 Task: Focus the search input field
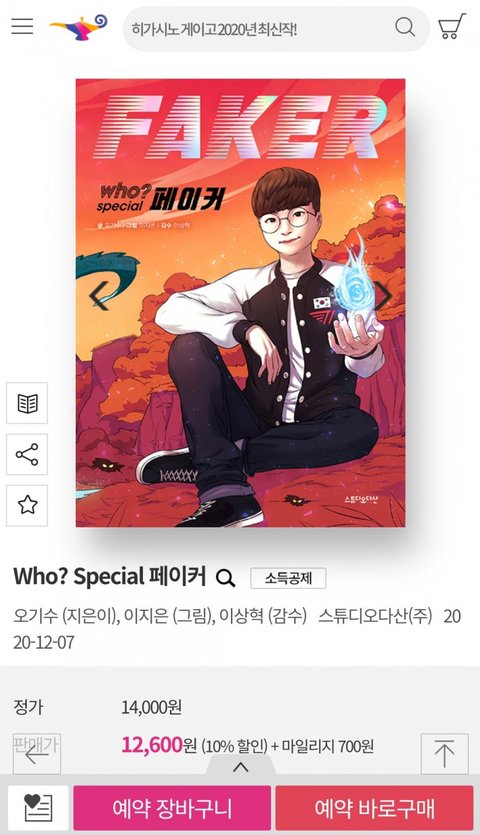pos(258,28)
